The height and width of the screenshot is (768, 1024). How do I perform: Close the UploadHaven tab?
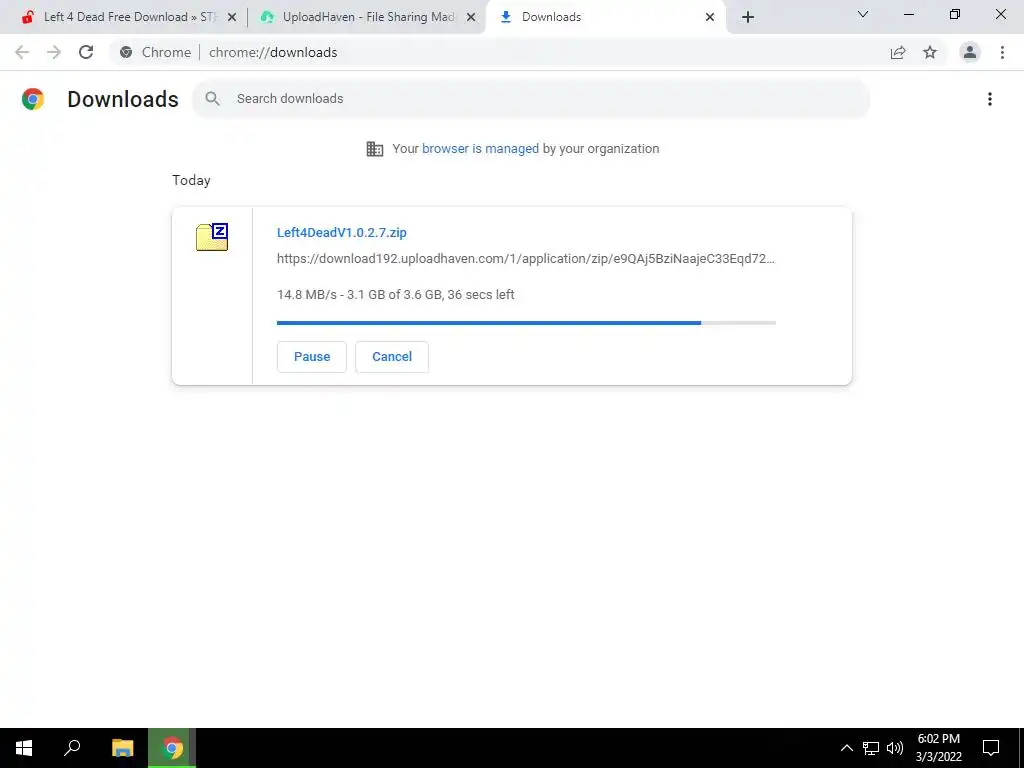coord(471,17)
